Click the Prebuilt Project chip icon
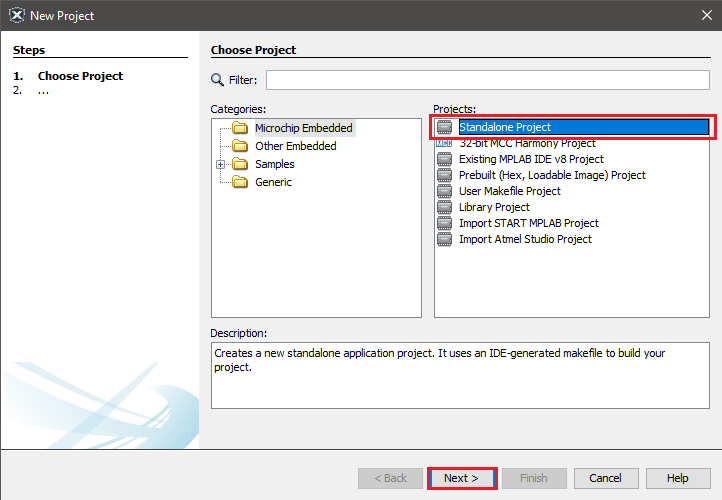The height and width of the screenshot is (500, 722). coord(444,175)
